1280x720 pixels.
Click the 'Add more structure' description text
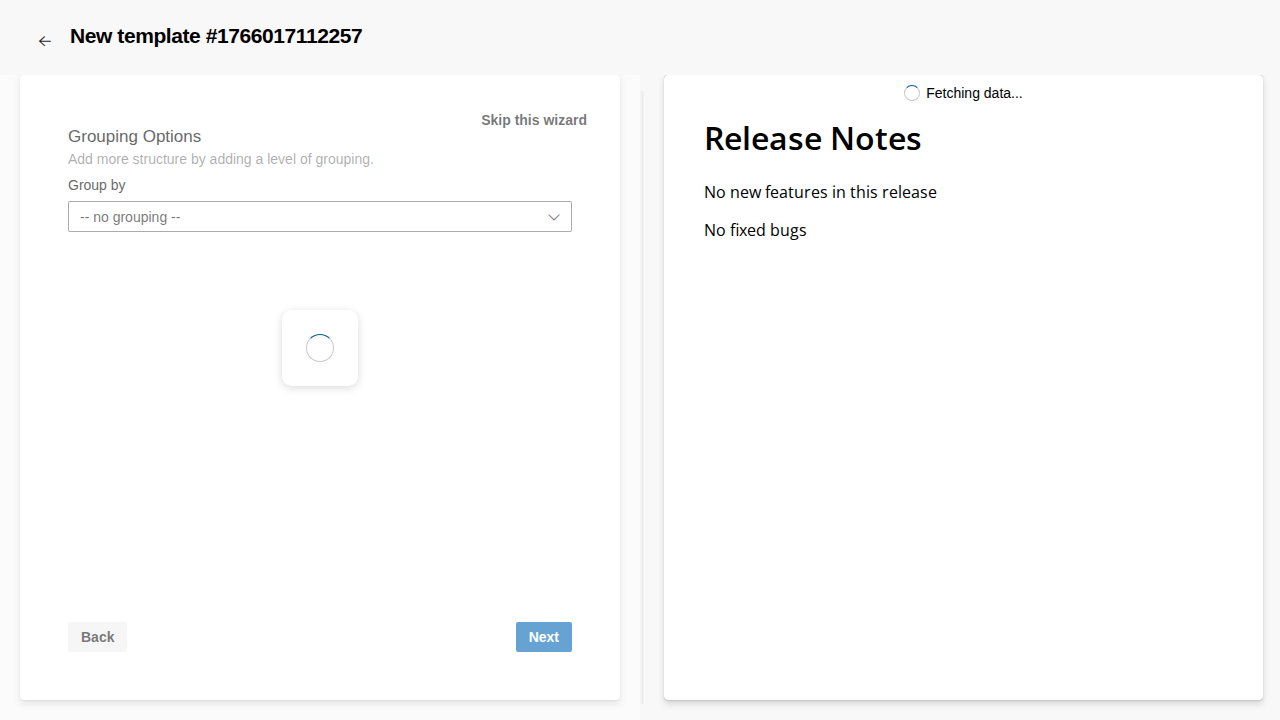coord(220,159)
